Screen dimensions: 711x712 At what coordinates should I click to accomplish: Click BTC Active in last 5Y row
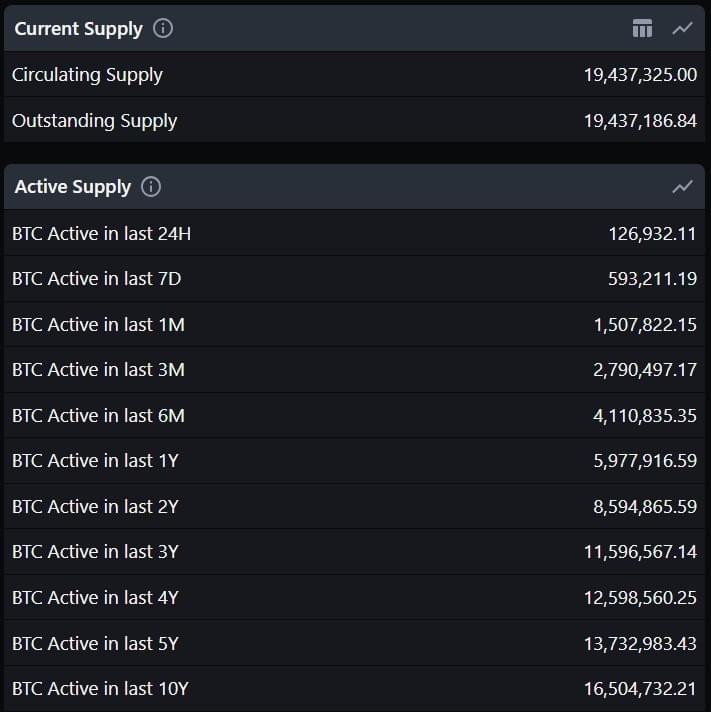[x=354, y=643]
